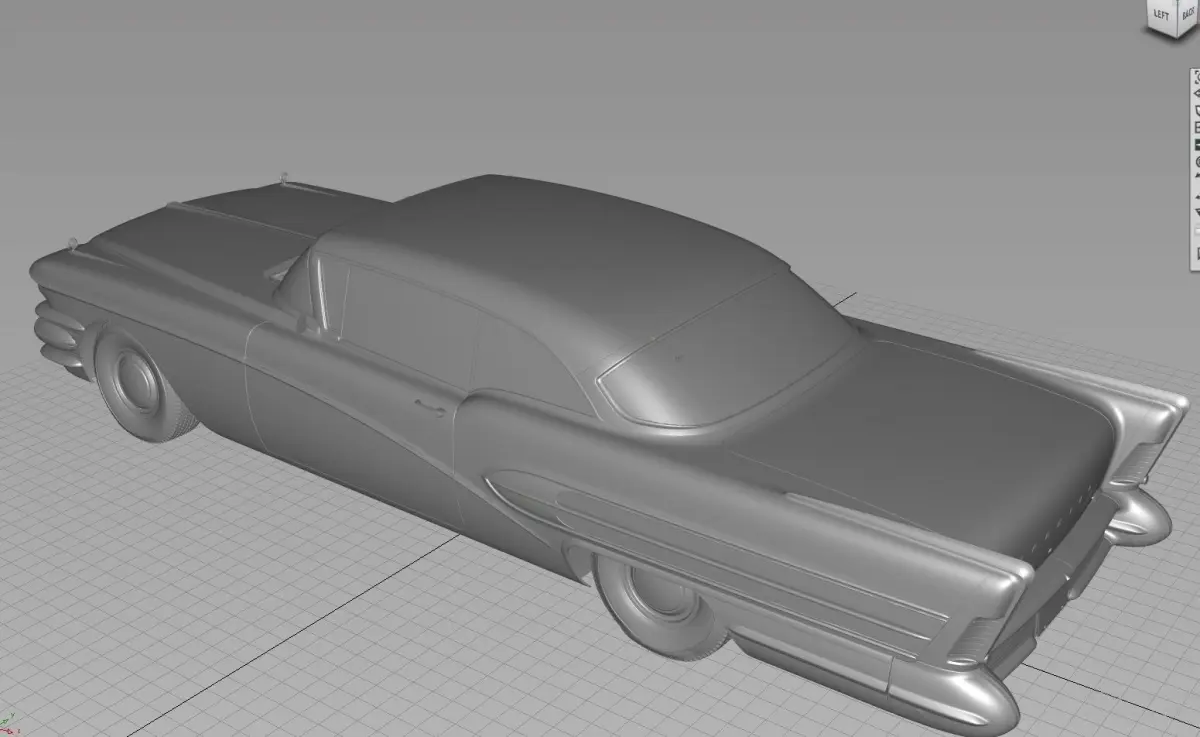Click the LEFT face of the view cube

tap(1162, 15)
